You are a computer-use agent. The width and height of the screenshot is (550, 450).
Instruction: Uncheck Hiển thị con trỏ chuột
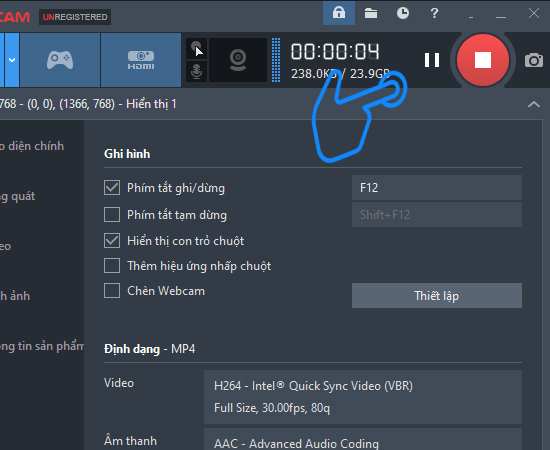coord(112,241)
